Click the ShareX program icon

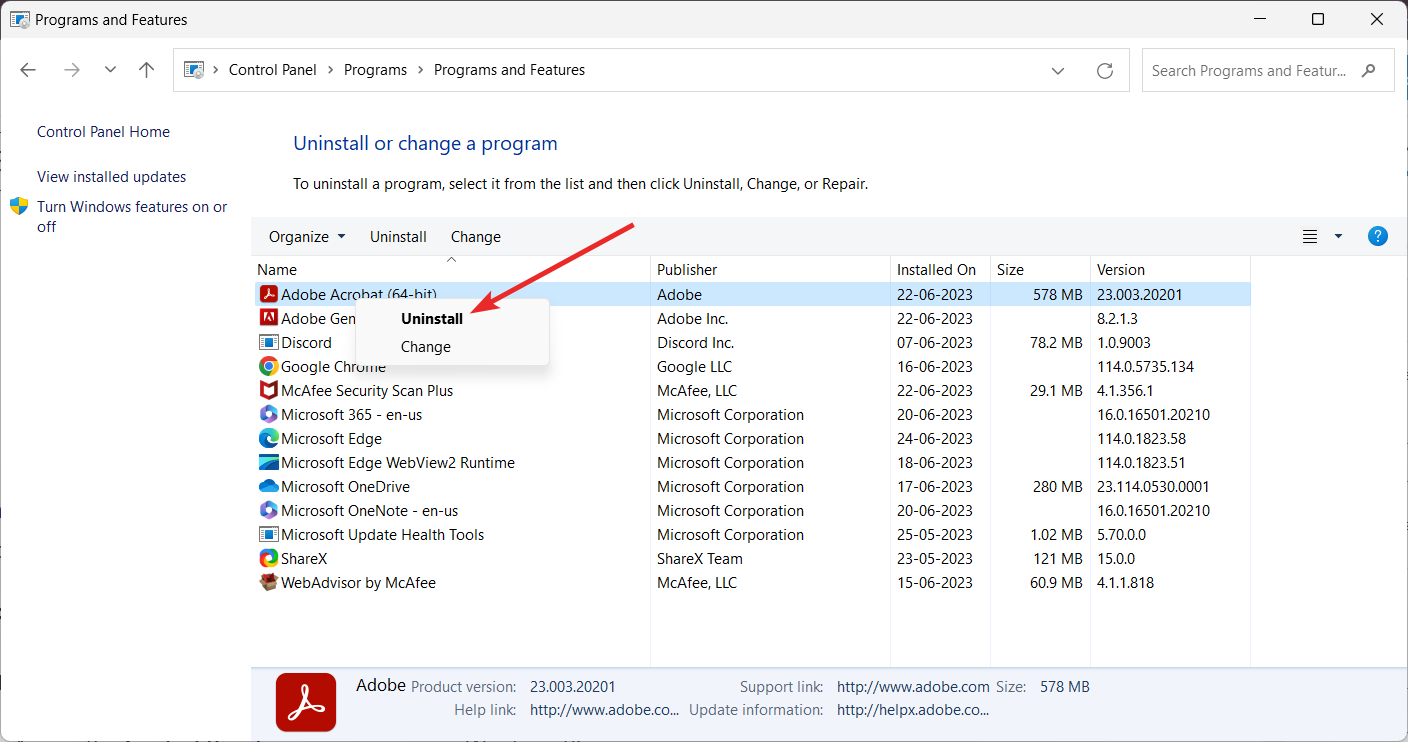pyautogui.click(x=268, y=558)
